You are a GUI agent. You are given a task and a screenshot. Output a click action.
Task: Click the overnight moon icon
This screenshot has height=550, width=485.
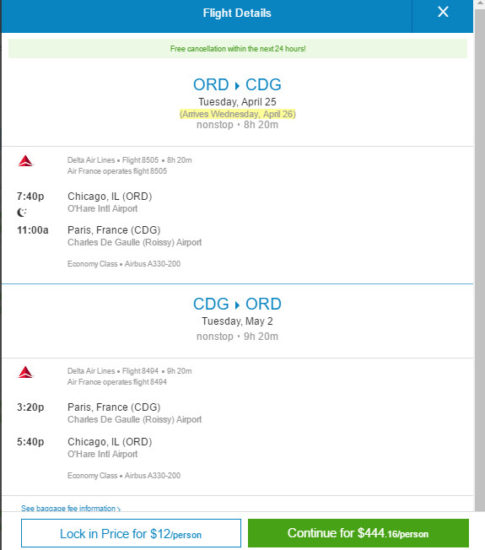coord(22,212)
